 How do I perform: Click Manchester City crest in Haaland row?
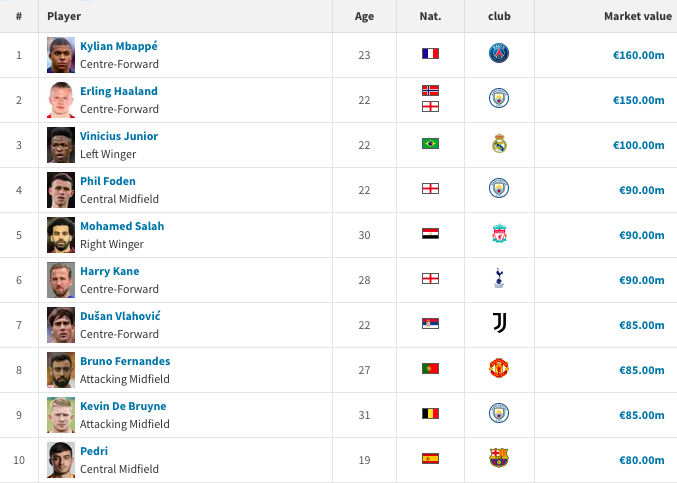click(x=499, y=98)
